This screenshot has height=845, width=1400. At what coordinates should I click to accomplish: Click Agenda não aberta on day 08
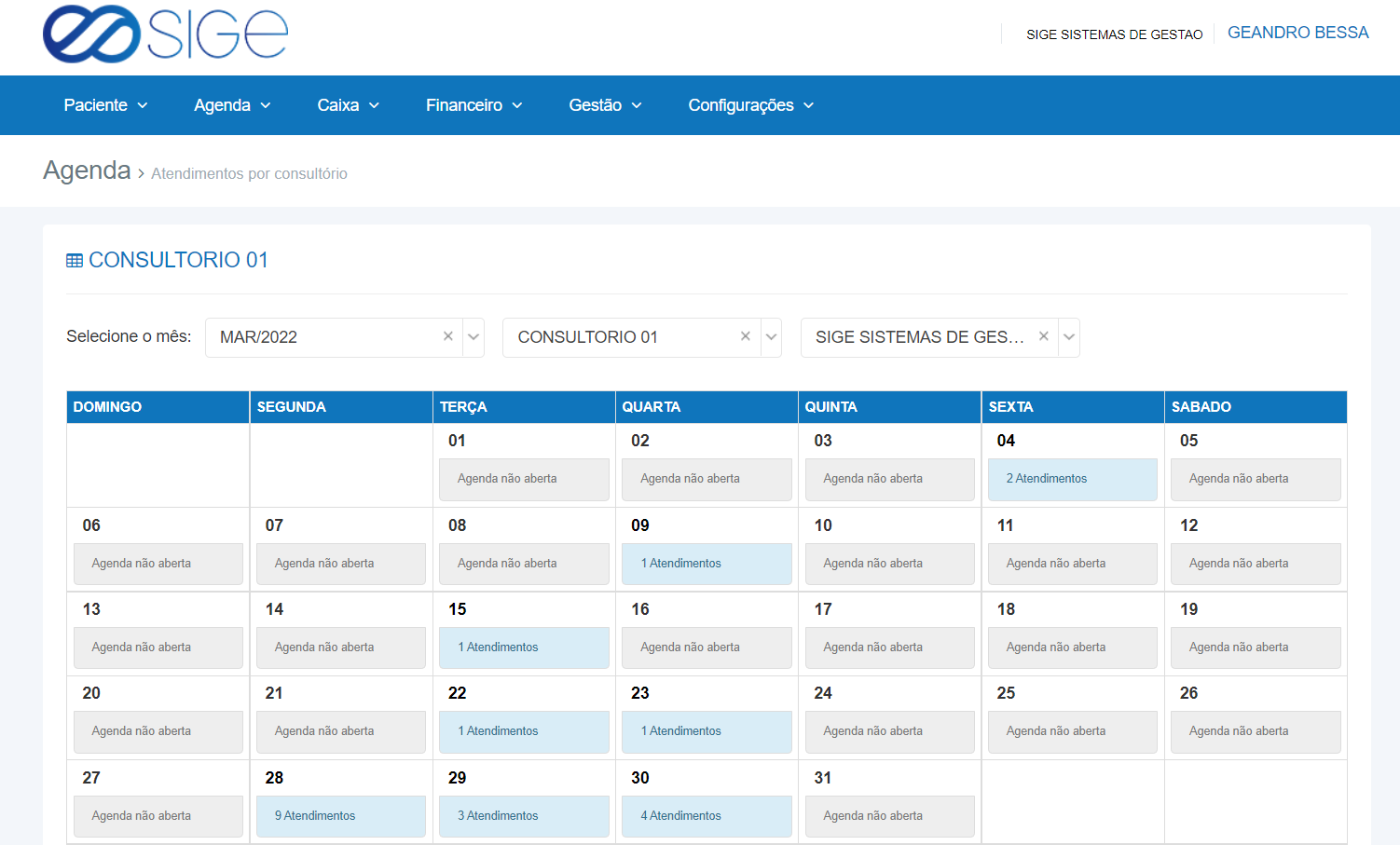[524, 564]
